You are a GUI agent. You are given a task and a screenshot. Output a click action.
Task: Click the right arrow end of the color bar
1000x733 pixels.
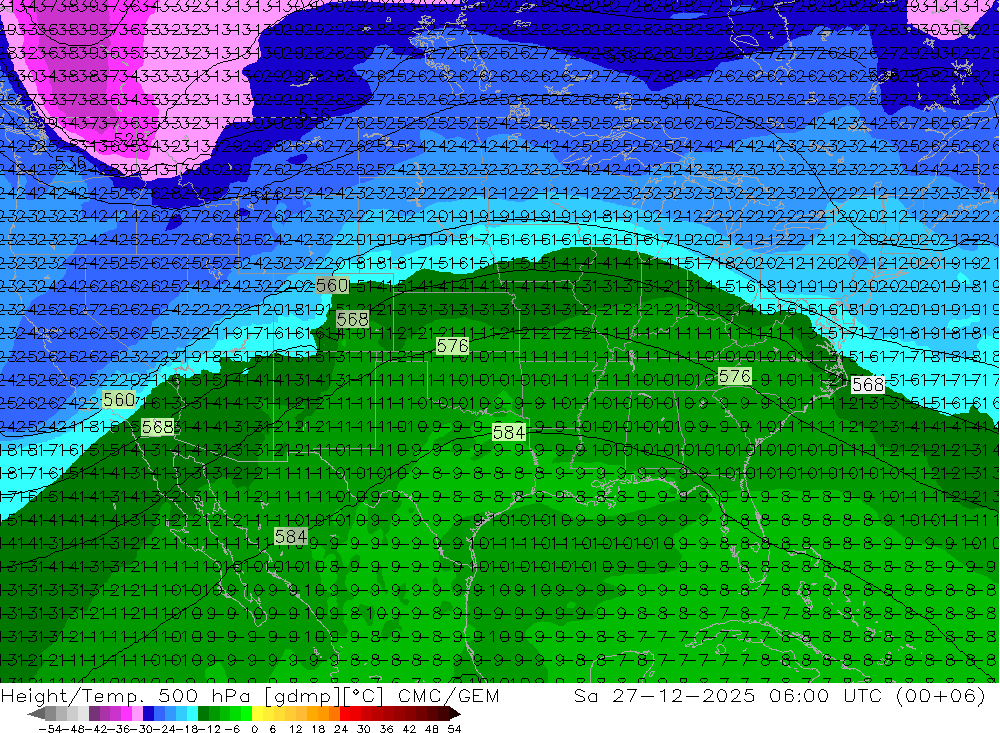click(455, 714)
